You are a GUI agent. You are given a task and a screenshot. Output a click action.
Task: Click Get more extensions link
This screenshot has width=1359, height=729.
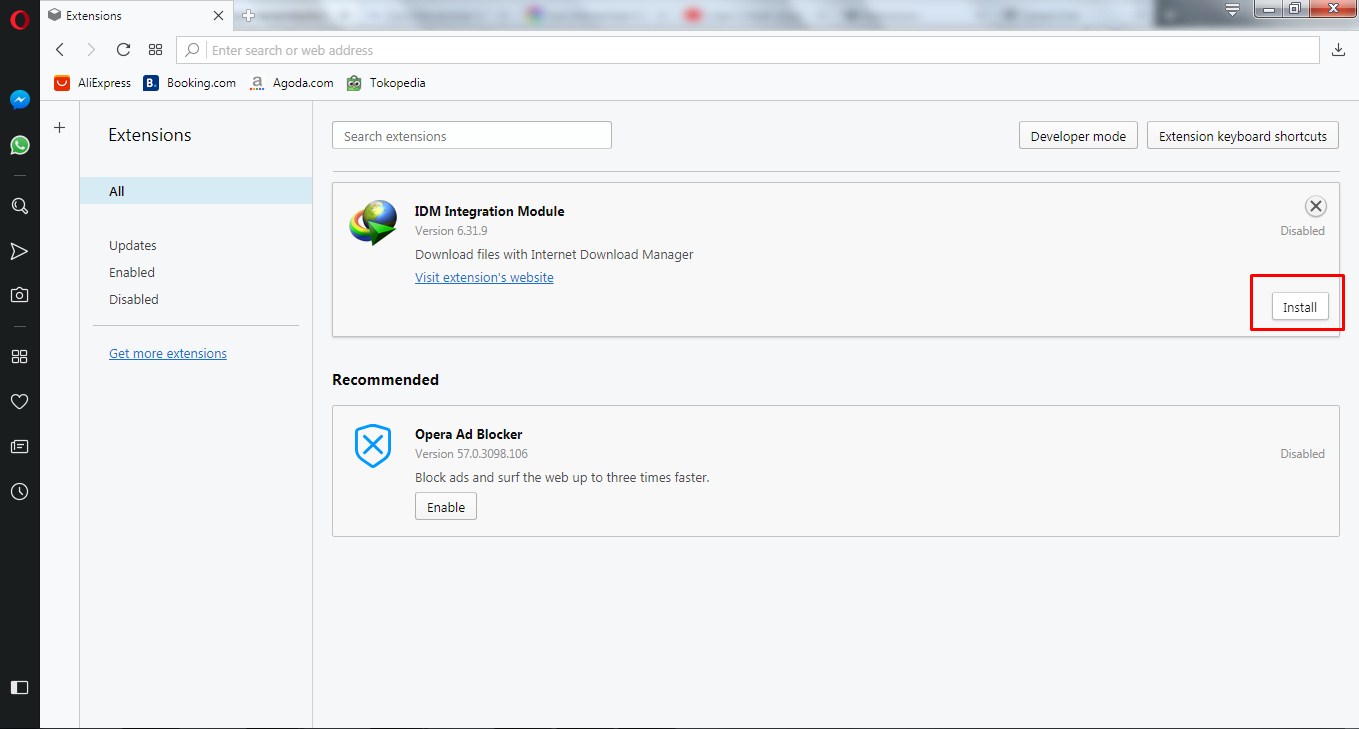(x=168, y=353)
